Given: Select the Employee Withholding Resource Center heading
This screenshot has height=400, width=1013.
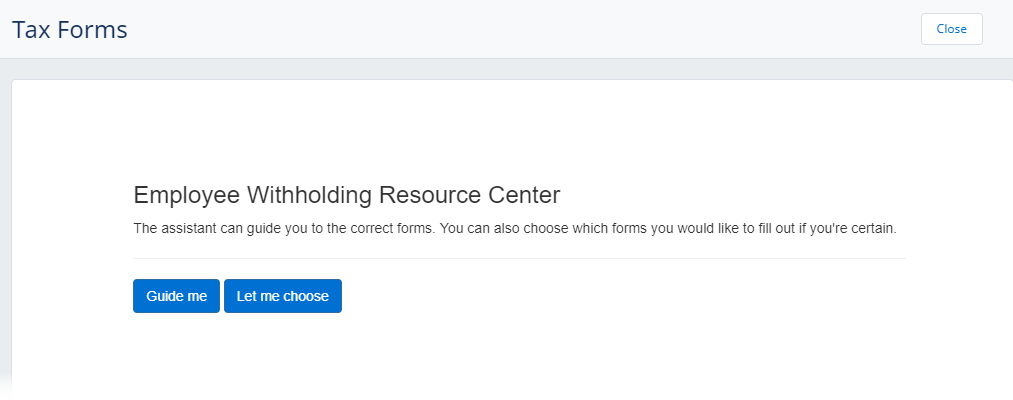Looking at the screenshot, I should tap(347, 194).
